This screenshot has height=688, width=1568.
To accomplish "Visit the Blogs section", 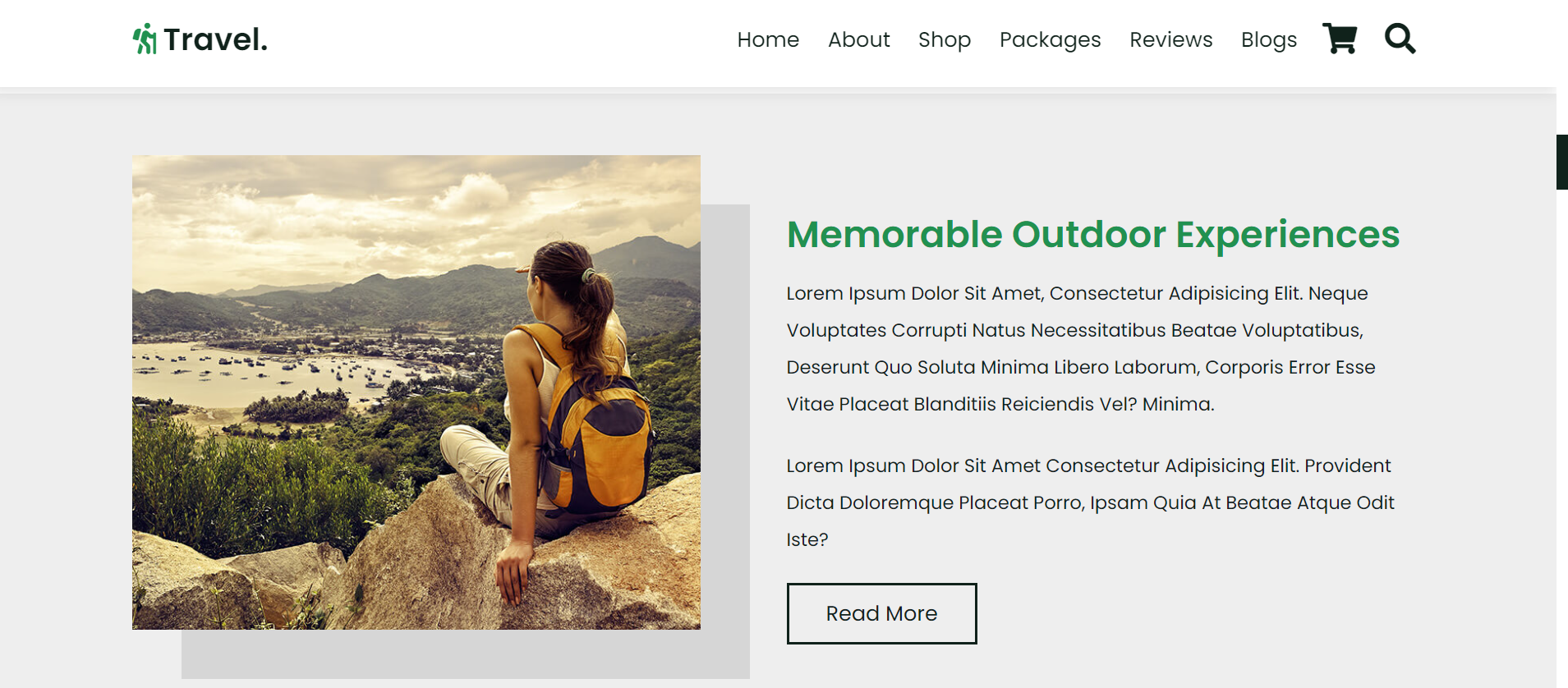I will click(1269, 39).
